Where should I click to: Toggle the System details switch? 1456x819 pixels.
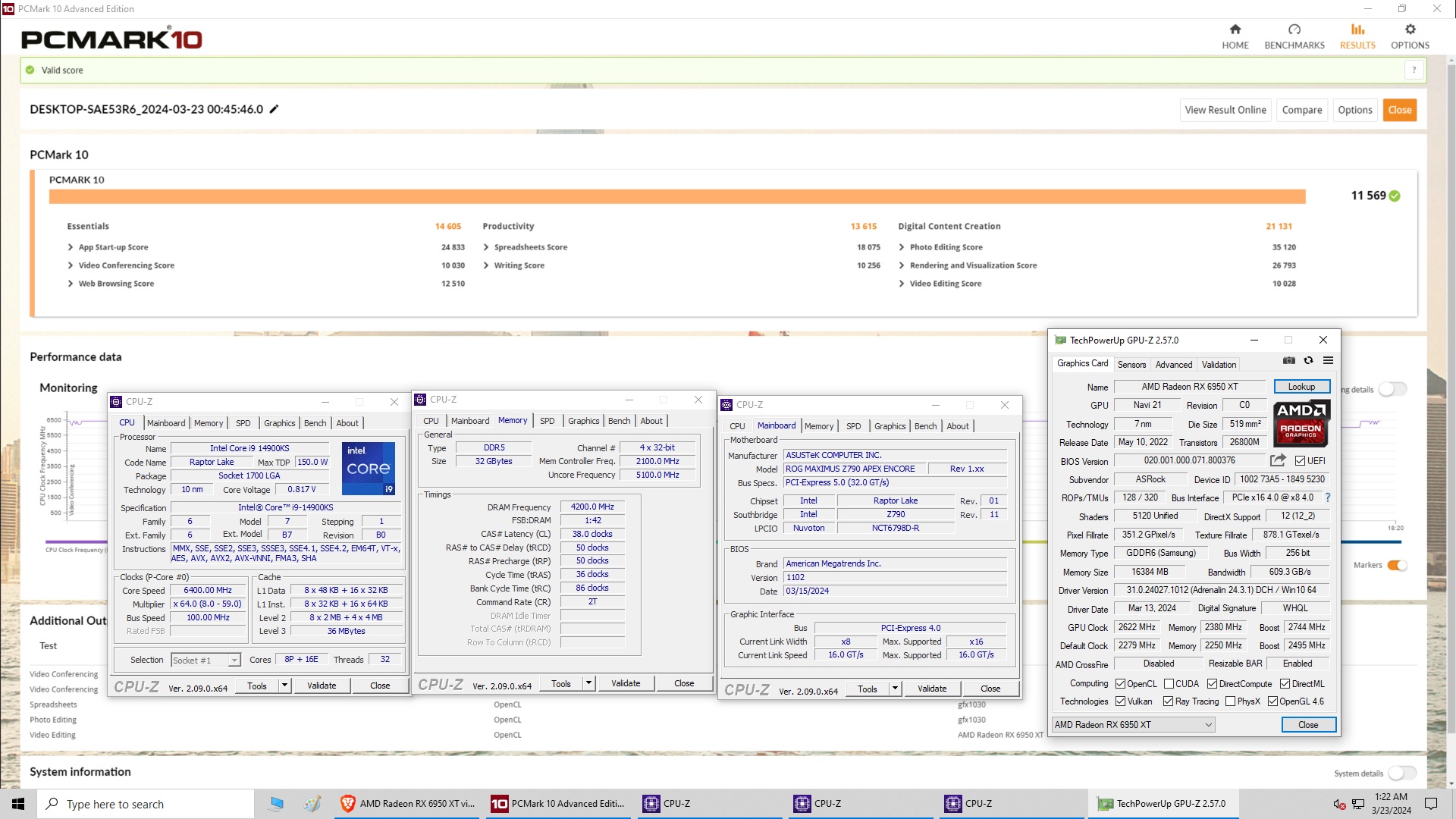coord(1402,773)
